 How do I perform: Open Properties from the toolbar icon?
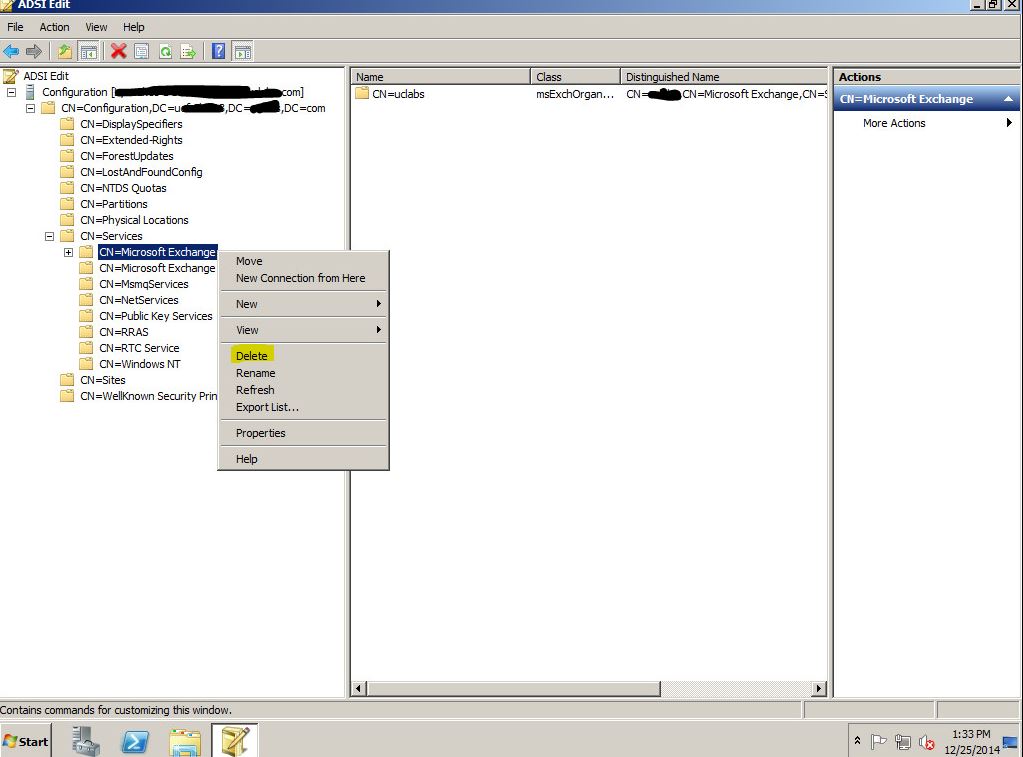pos(142,51)
